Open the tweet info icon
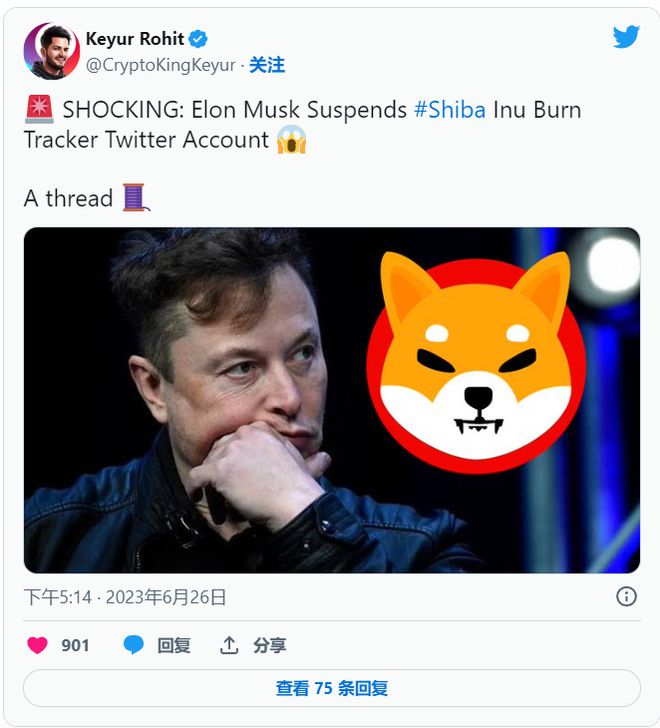The width and height of the screenshot is (660, 728). (626, 597)
